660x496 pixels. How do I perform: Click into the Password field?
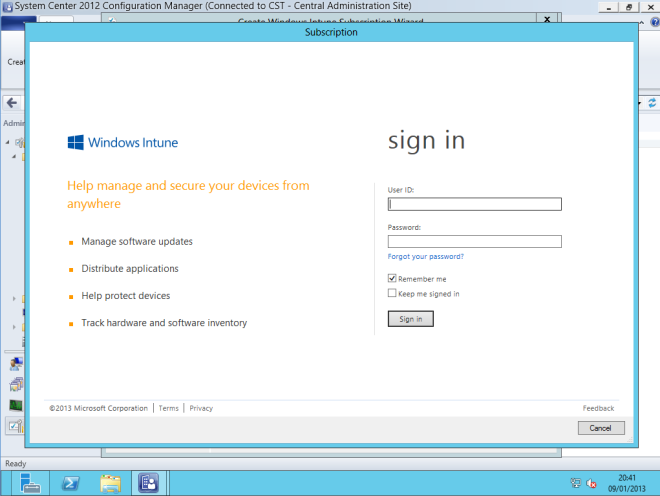point(474,241)
